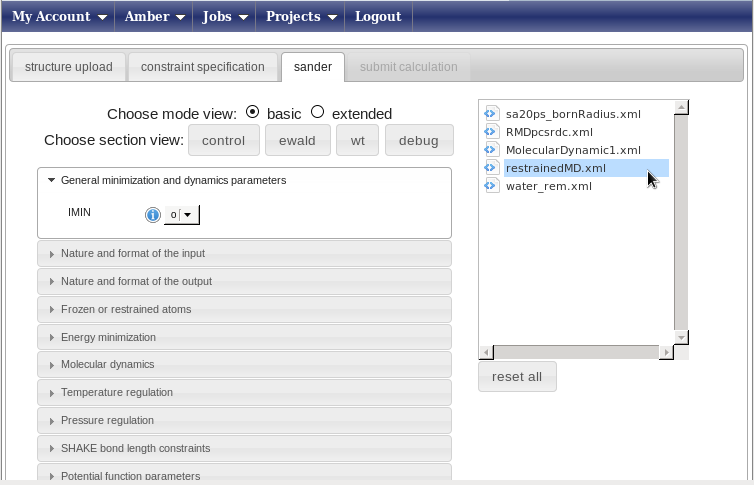This screenshot has height=485, width=754.
Task: Click the file list vertical scrollbar
Action: [x=681, y=222]
